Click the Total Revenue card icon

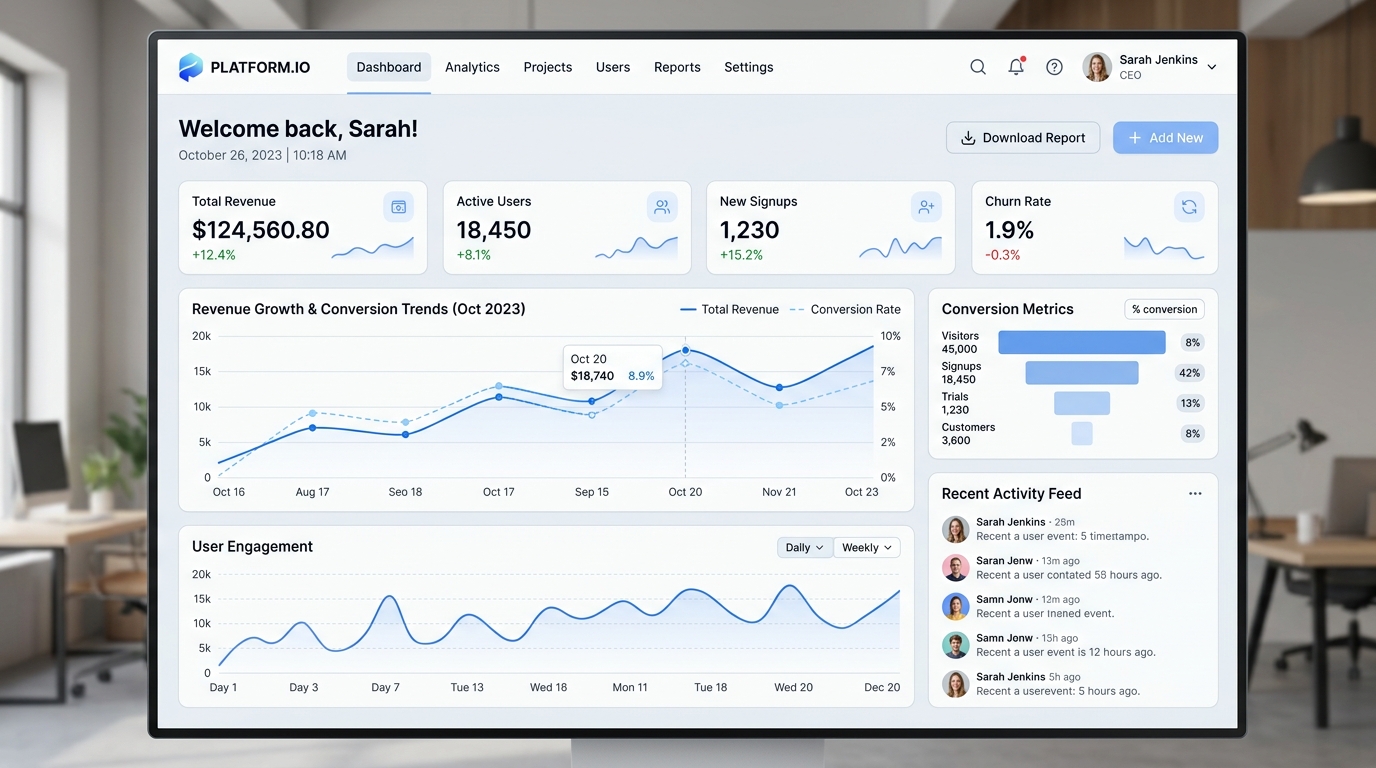click(x=398, y=207)
